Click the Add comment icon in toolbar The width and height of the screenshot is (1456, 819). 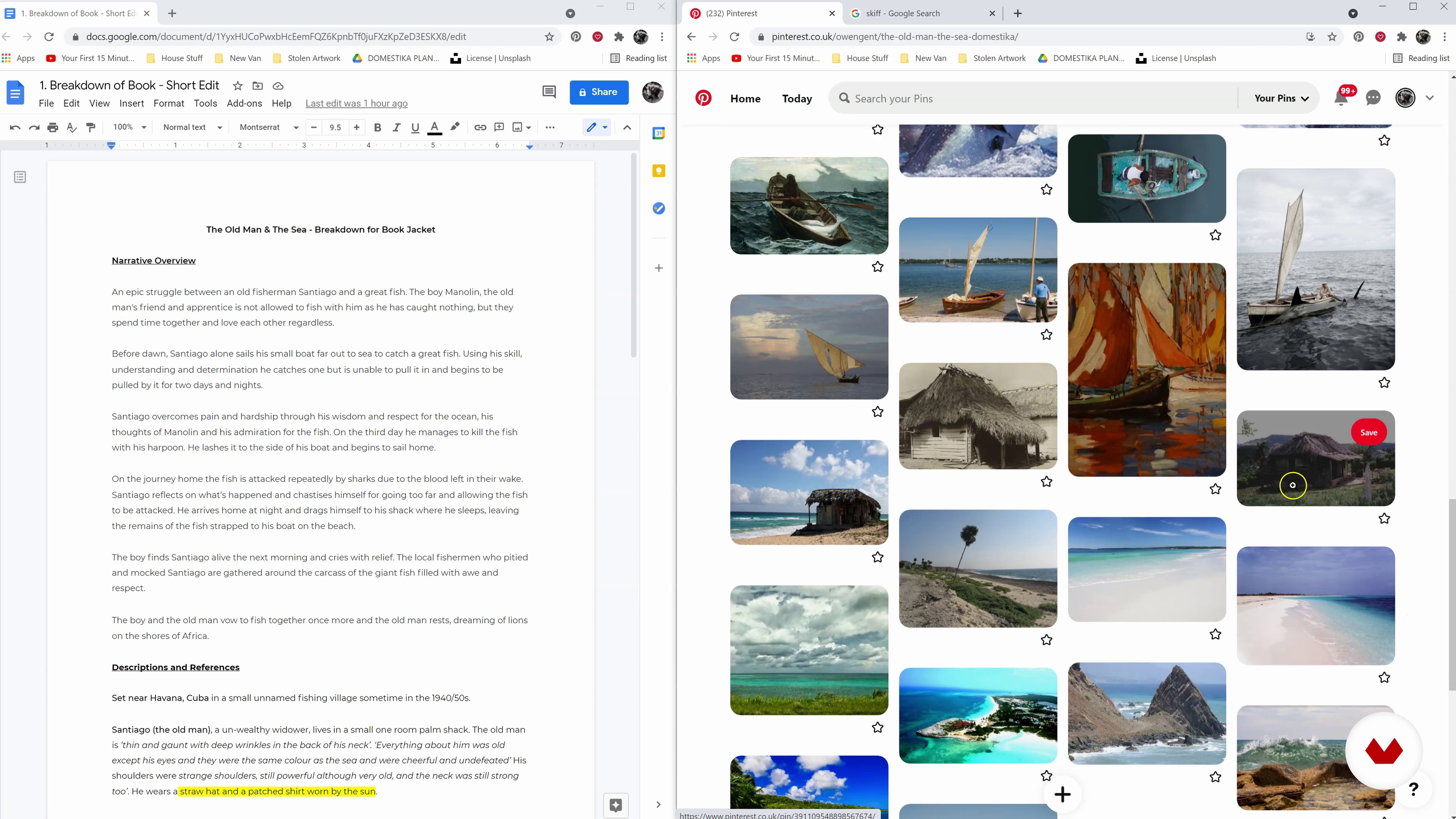point(499,127)
